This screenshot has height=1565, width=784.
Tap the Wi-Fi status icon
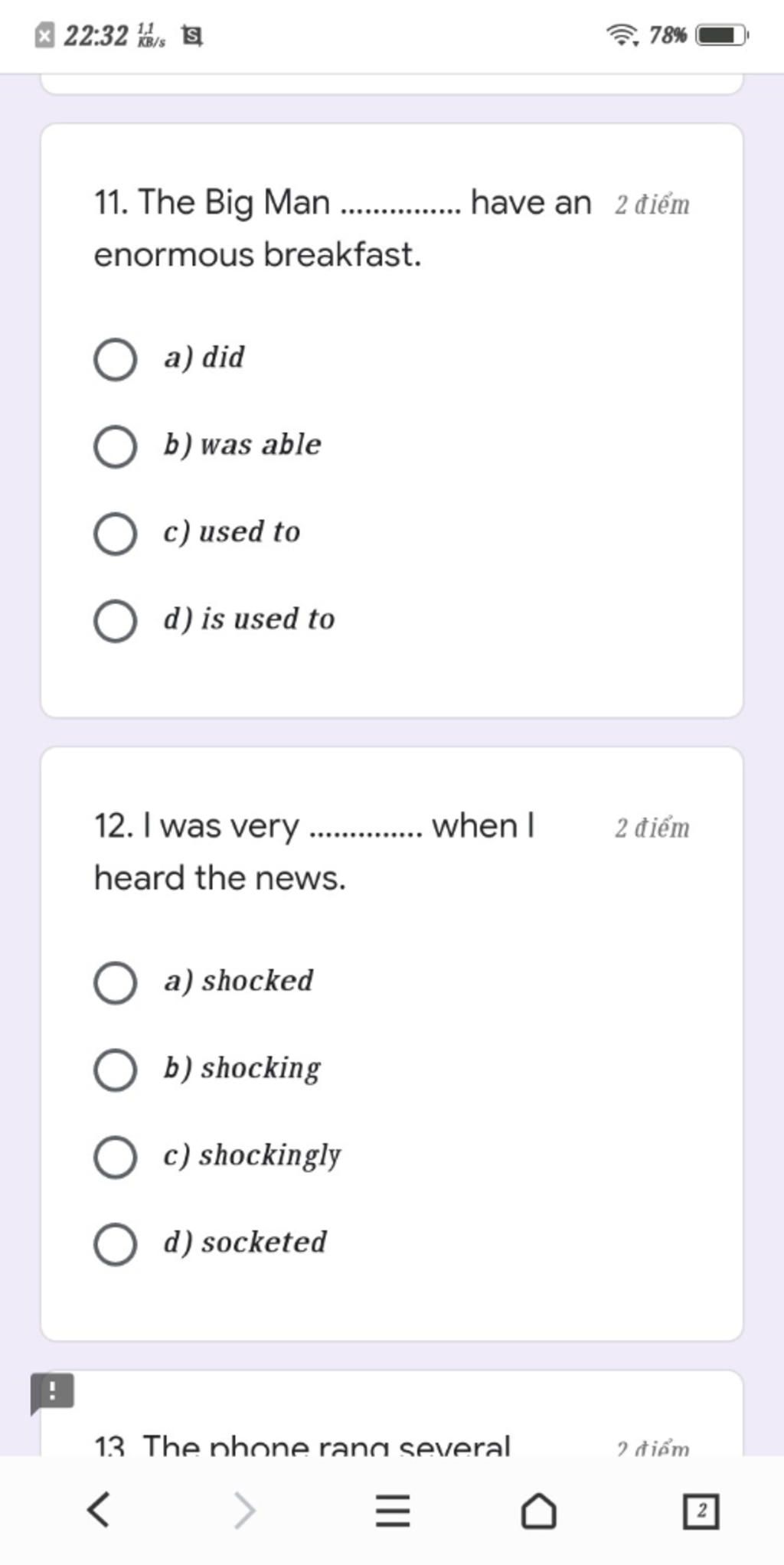(622, 35)
